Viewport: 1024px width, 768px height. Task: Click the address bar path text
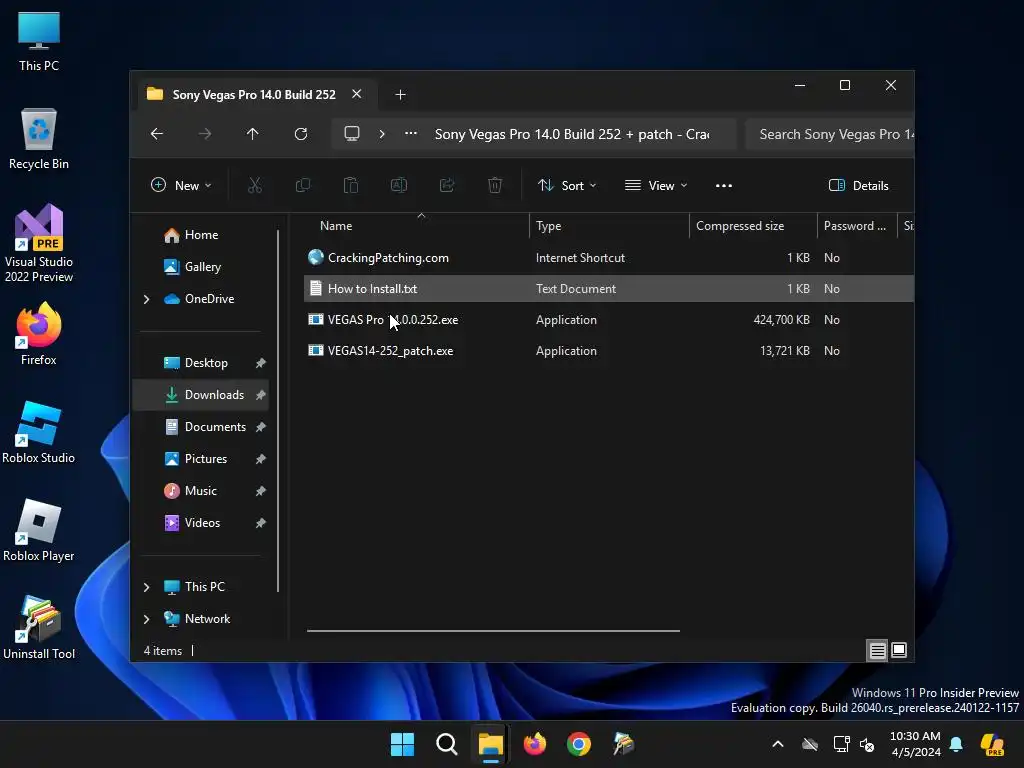[572, 134]
